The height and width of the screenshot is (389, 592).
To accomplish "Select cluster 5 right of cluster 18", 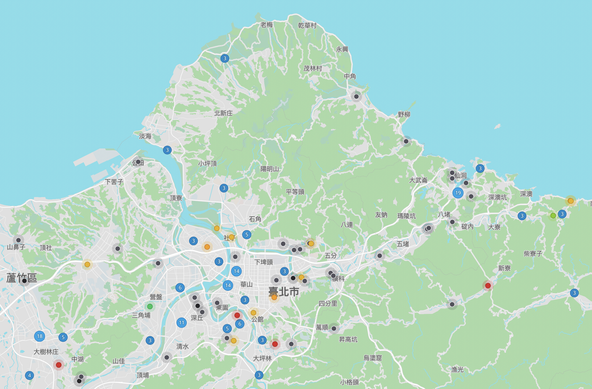I will [63, 337].
